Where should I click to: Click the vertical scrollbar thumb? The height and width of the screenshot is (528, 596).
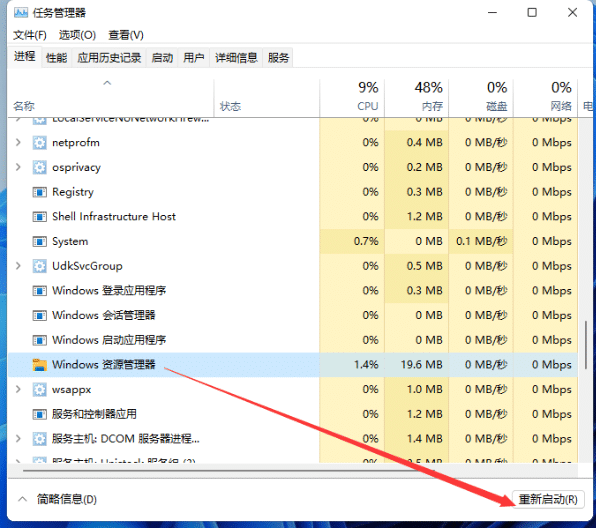tap(586, 345)
